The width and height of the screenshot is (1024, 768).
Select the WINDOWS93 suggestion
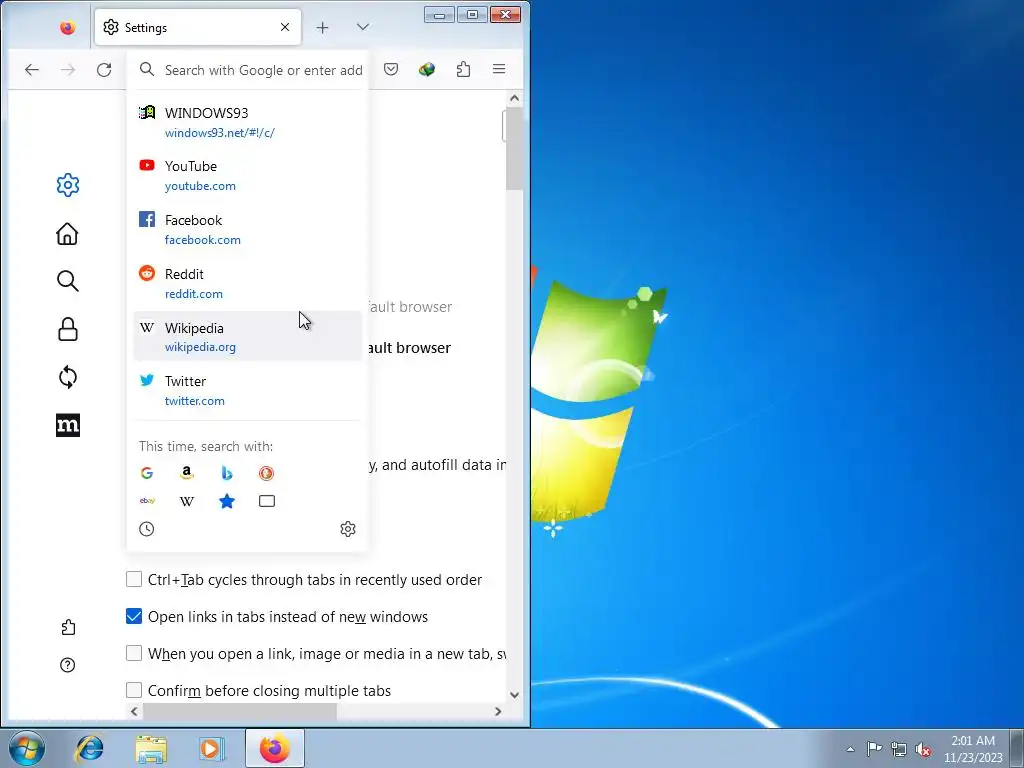[x=248, y=121]
